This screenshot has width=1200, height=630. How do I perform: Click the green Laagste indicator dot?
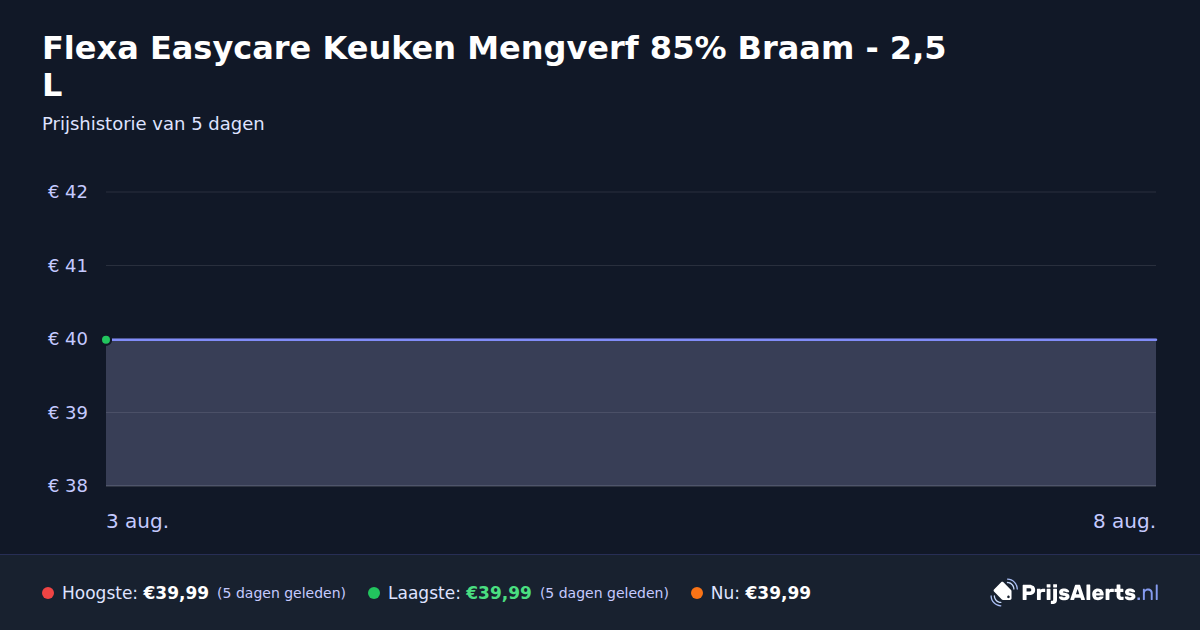[x=374, y=593]
